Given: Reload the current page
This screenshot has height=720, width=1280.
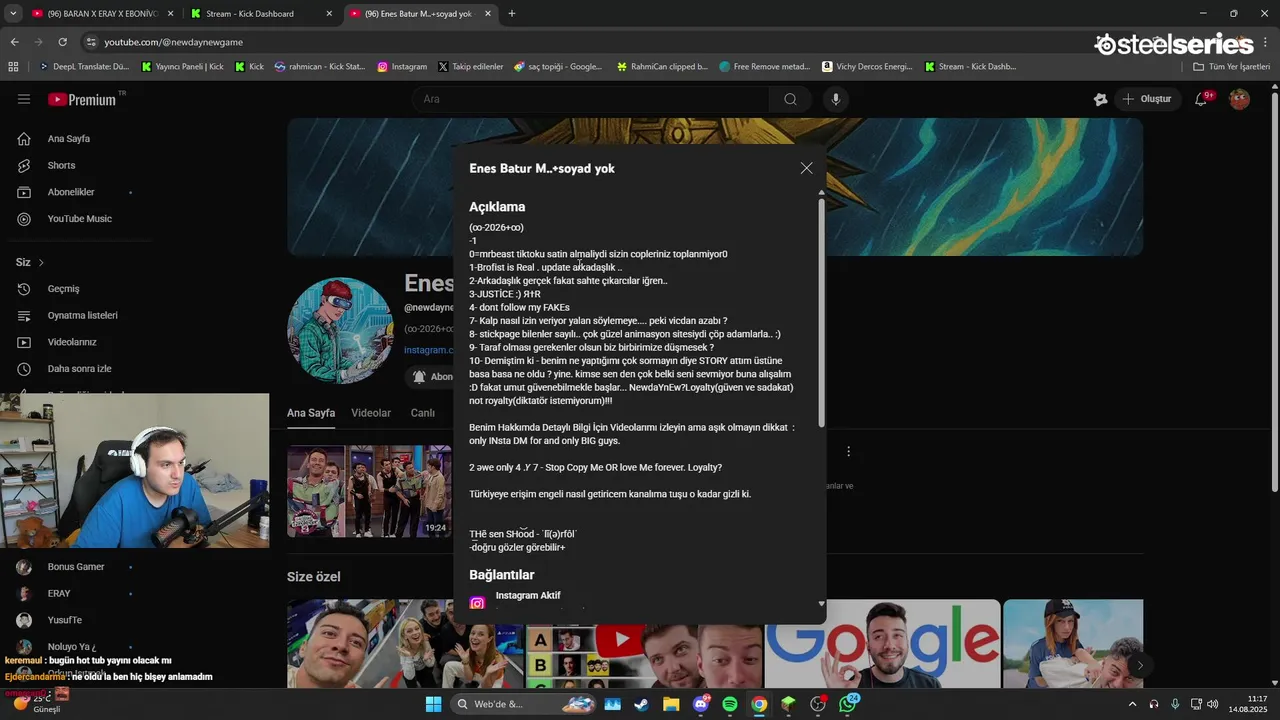Looking at the screenshot, I should [x=62, y=42].
